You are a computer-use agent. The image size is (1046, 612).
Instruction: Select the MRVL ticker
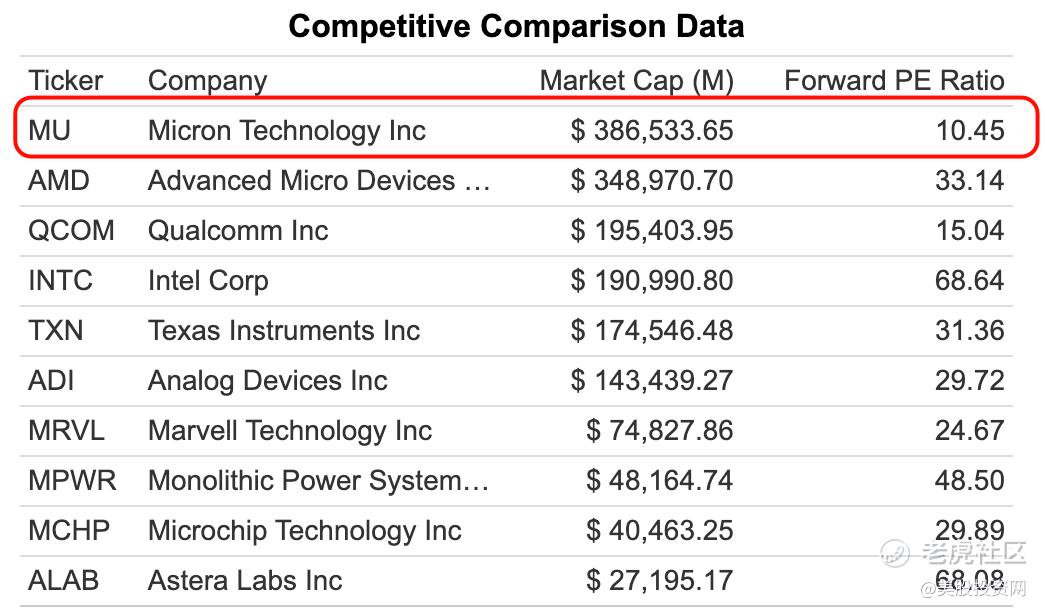click(x=66, y=431)
